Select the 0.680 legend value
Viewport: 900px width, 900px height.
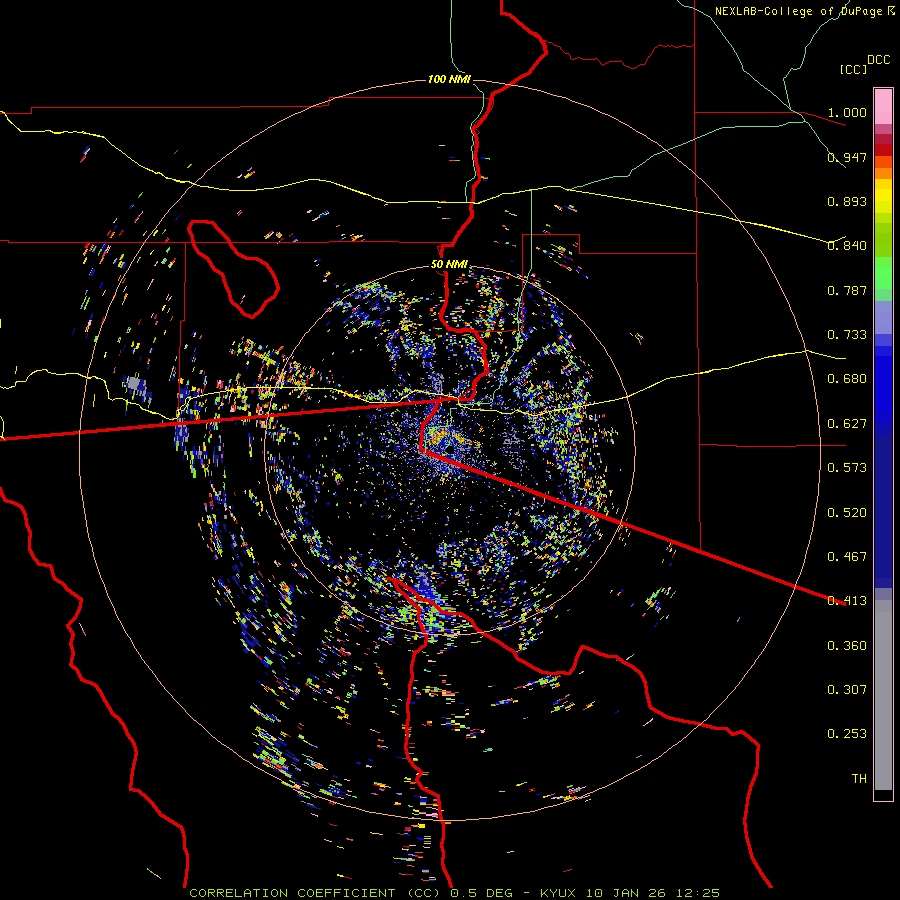click(847, 379)
